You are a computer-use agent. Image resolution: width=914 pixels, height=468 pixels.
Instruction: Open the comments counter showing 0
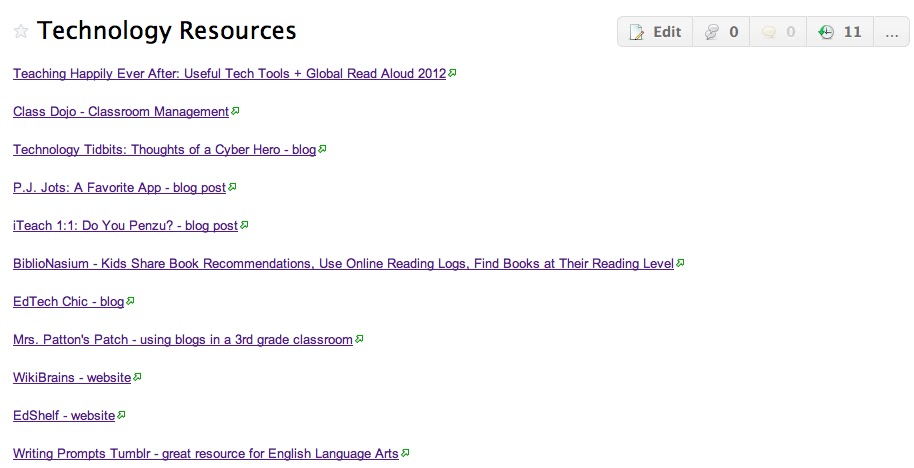778,32
